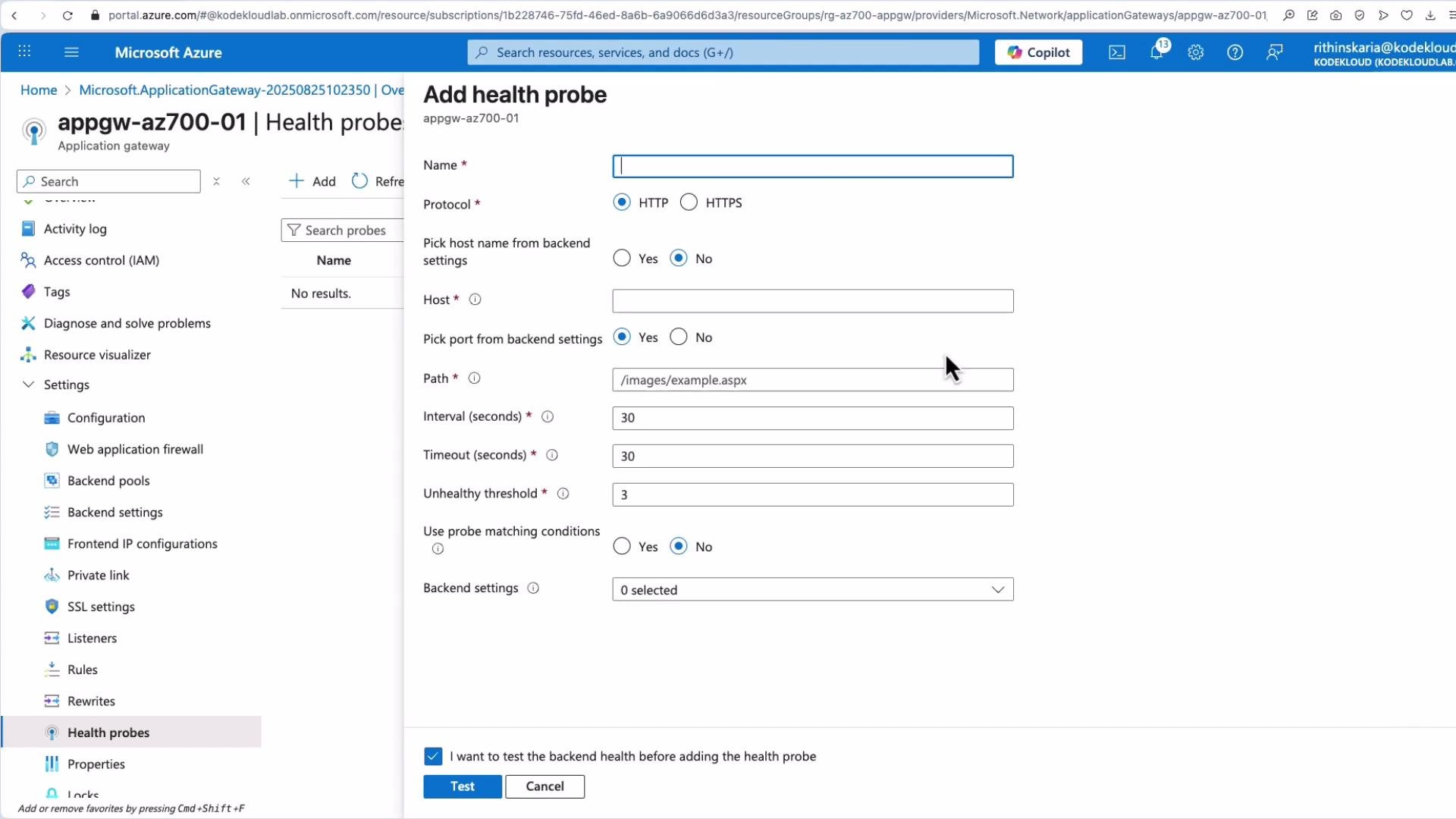Choose Yes for pick host name from backend

(622, 259)
